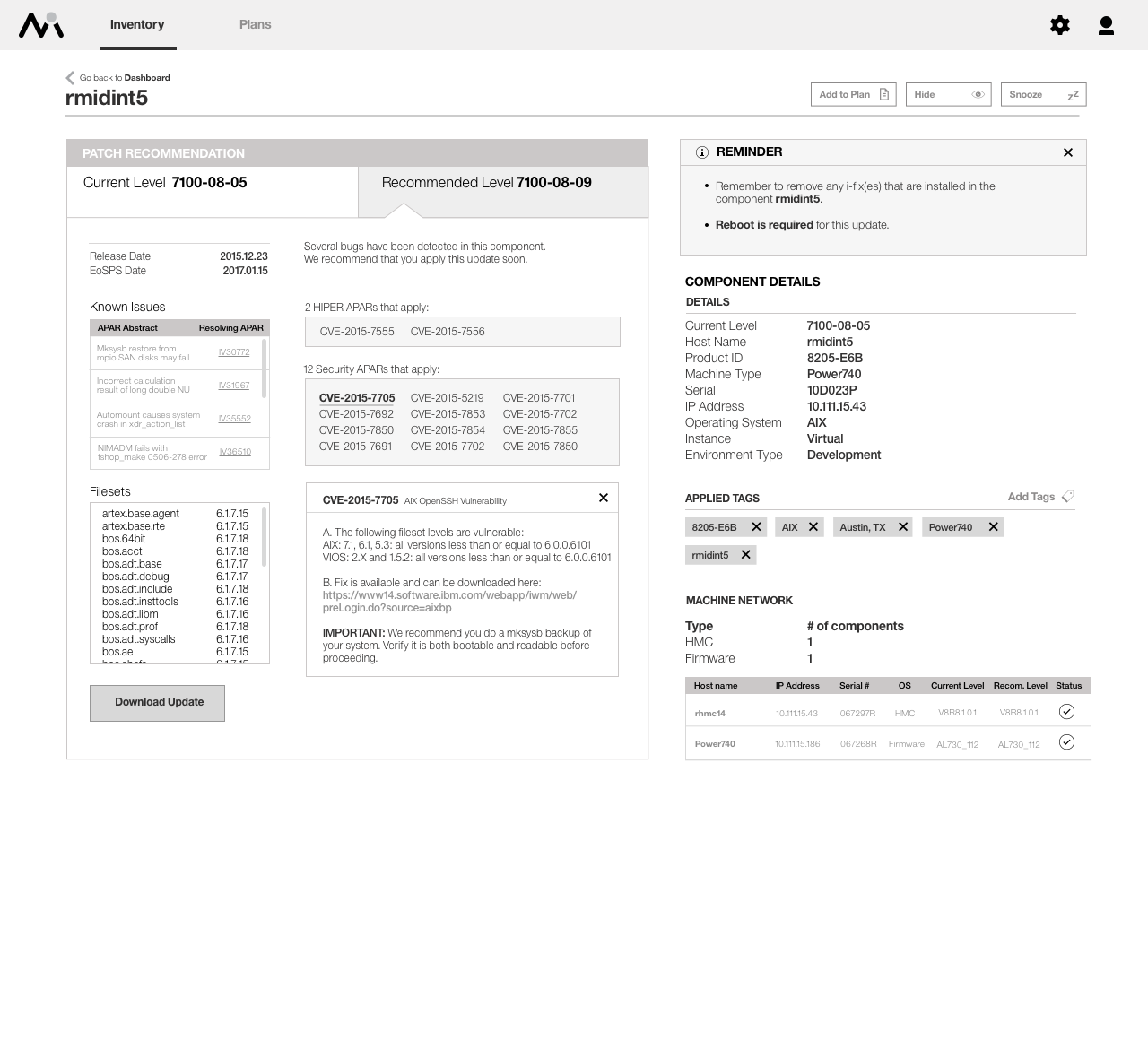Click IP Address value 10.111.15.43 in details

pyautogui.click(x=837, y=407)
